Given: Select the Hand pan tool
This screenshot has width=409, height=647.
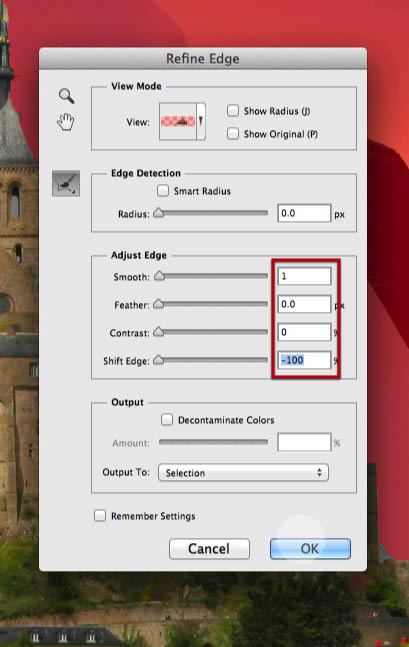Looking at the screenshot, I should click(x=66, y=122).
